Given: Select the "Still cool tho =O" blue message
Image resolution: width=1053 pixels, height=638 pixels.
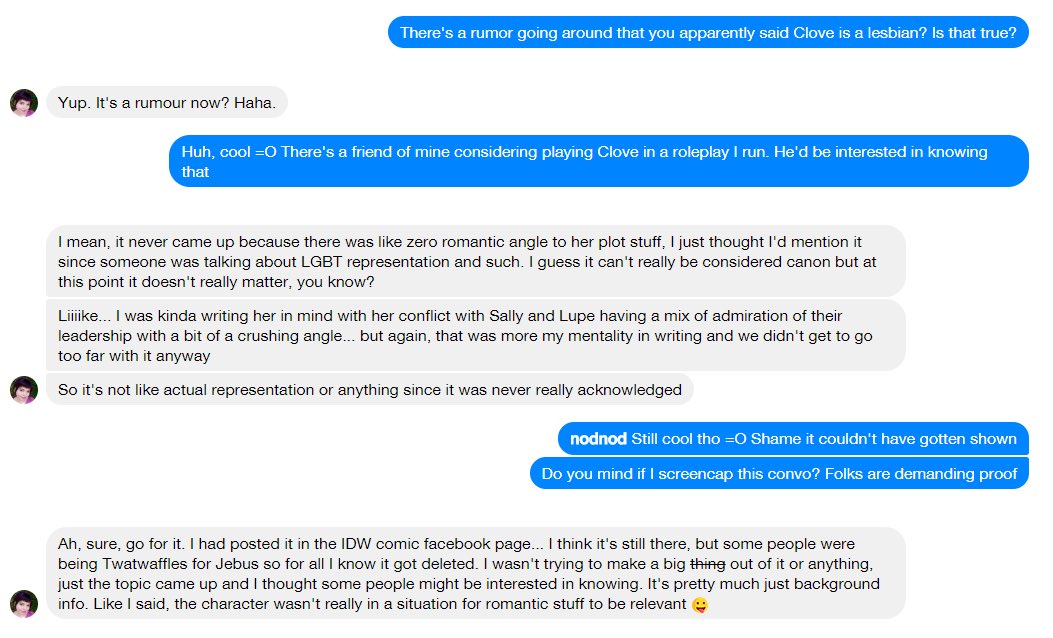Looking at the screenshot, I should (x=793, y=439).
